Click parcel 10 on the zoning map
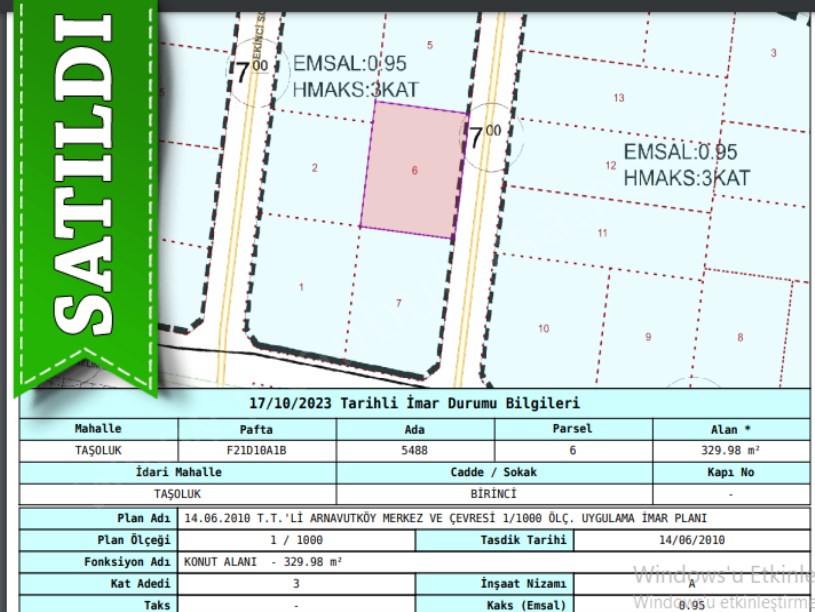Screen dimensions: 815x612 click(543, 328)
